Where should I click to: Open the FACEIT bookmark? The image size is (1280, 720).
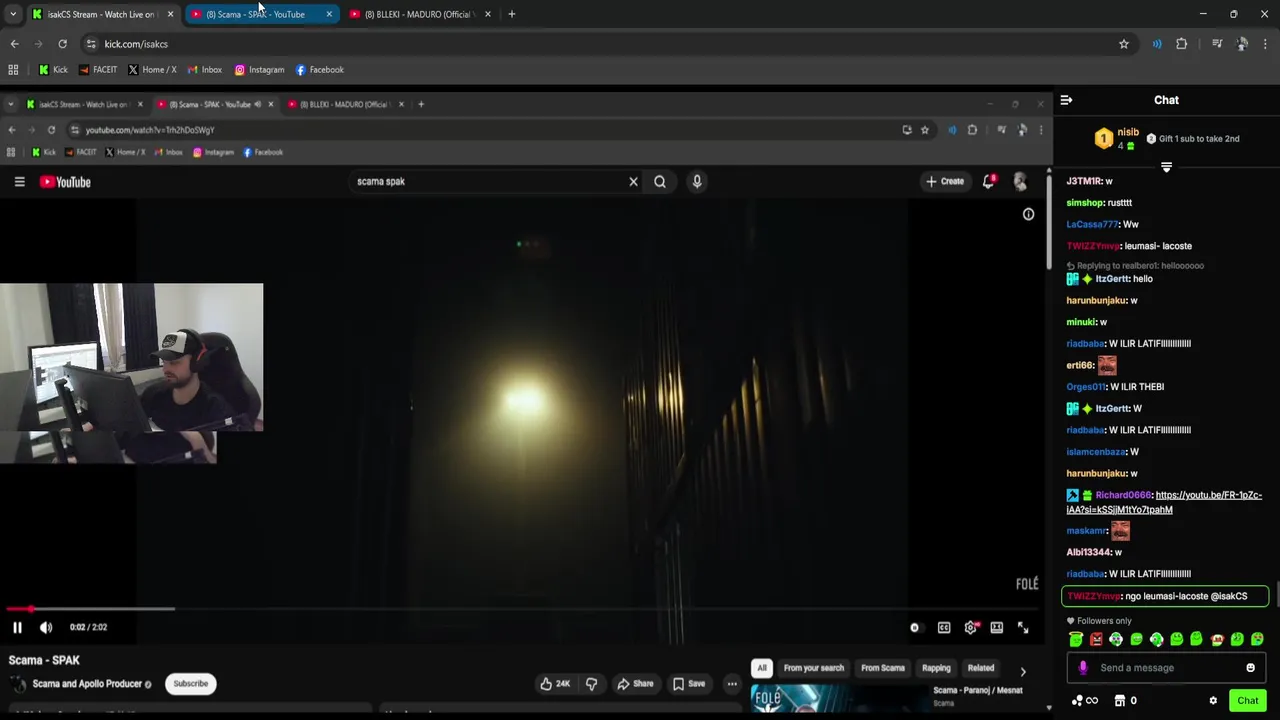97,70
